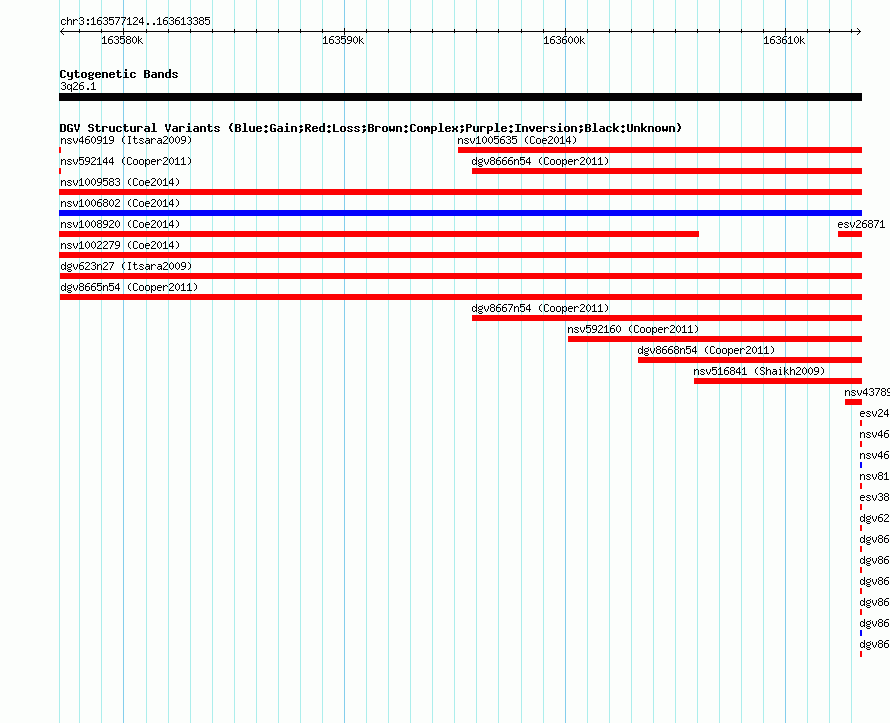Select the red loss bar of dgv623n27
This screenshot has height=723, width=890.
click(x=460, y=276)
